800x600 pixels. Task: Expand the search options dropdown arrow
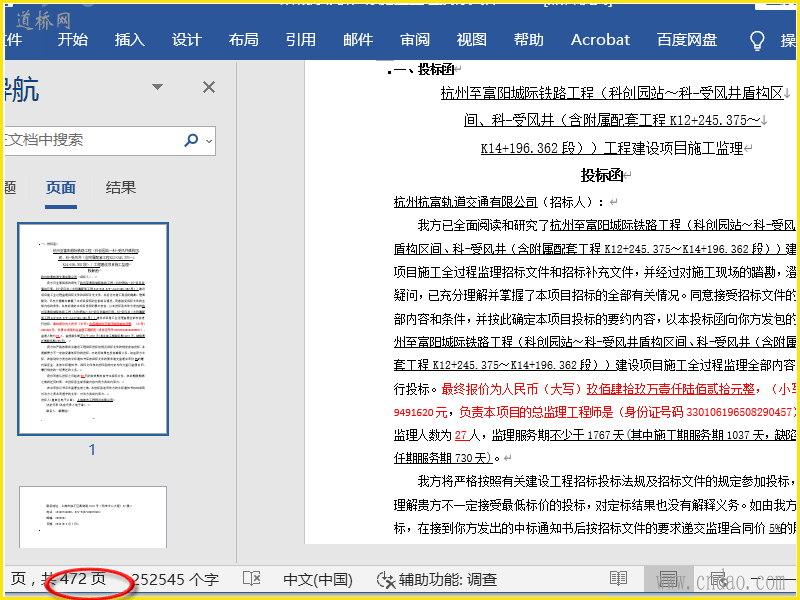click(x=210, y=141)
